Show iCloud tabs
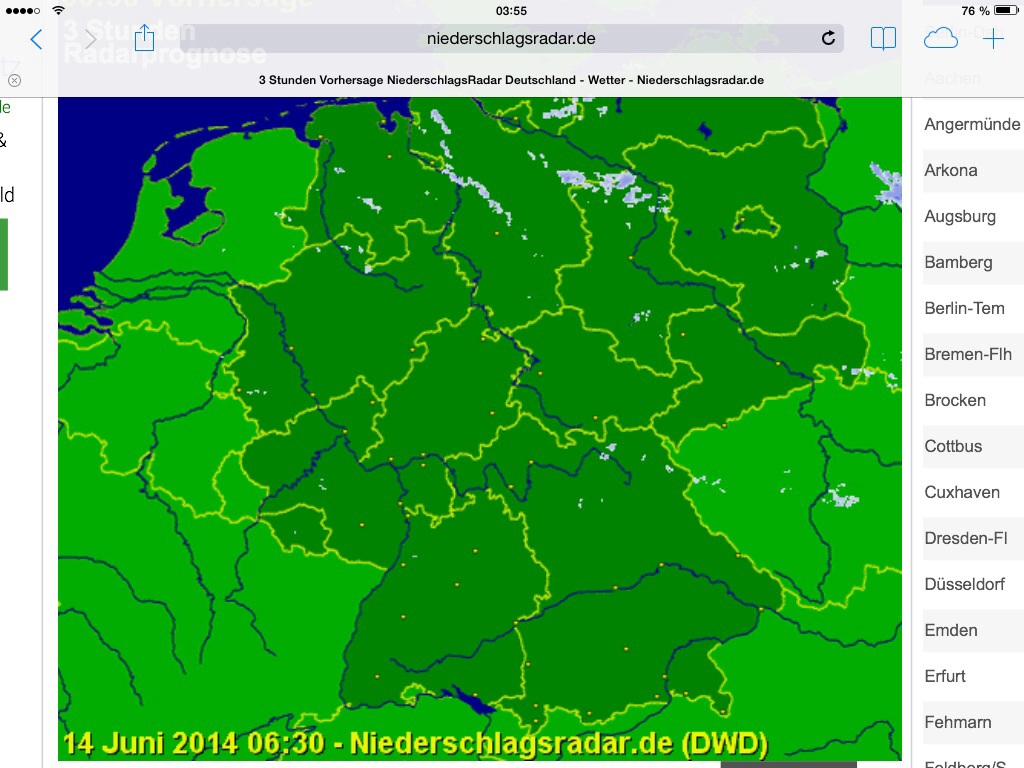 (x=940, y=39)
